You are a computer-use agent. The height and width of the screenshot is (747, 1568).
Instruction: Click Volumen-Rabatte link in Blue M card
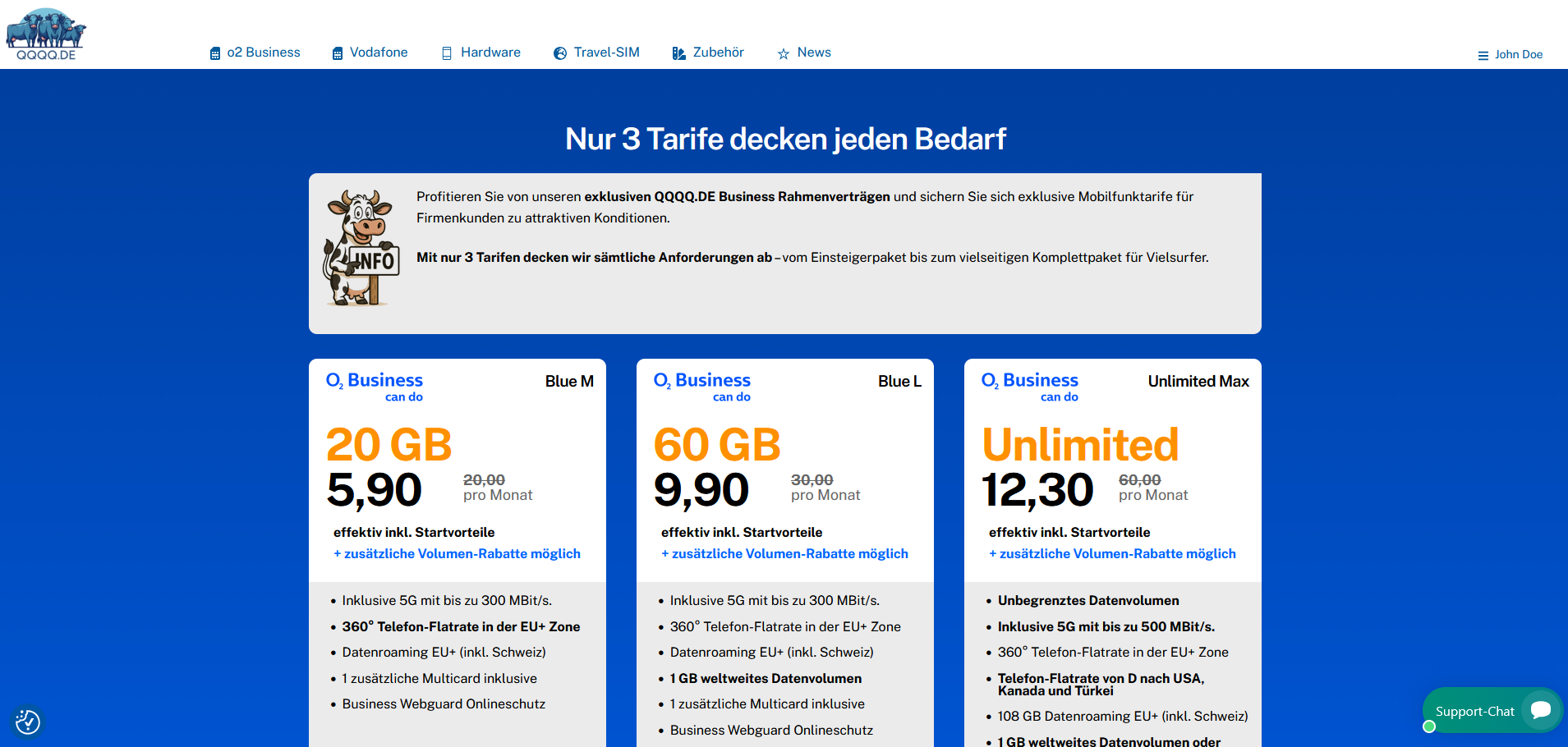[457, 554]
